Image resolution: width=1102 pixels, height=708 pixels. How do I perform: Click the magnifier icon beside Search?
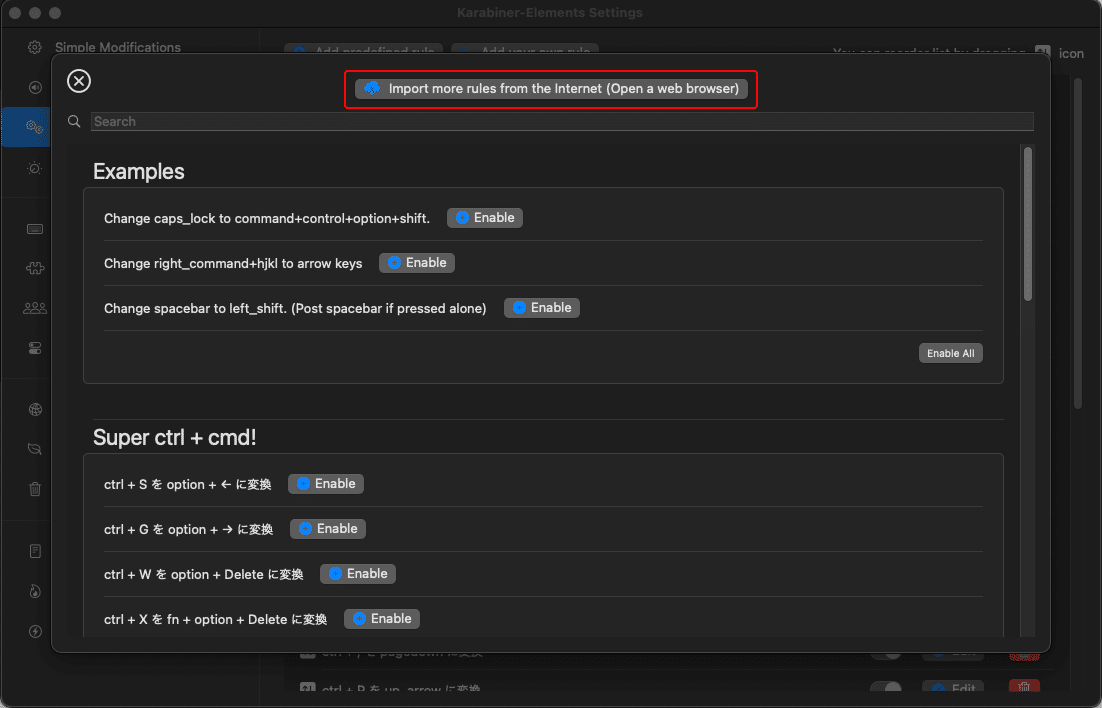point(74,122)
